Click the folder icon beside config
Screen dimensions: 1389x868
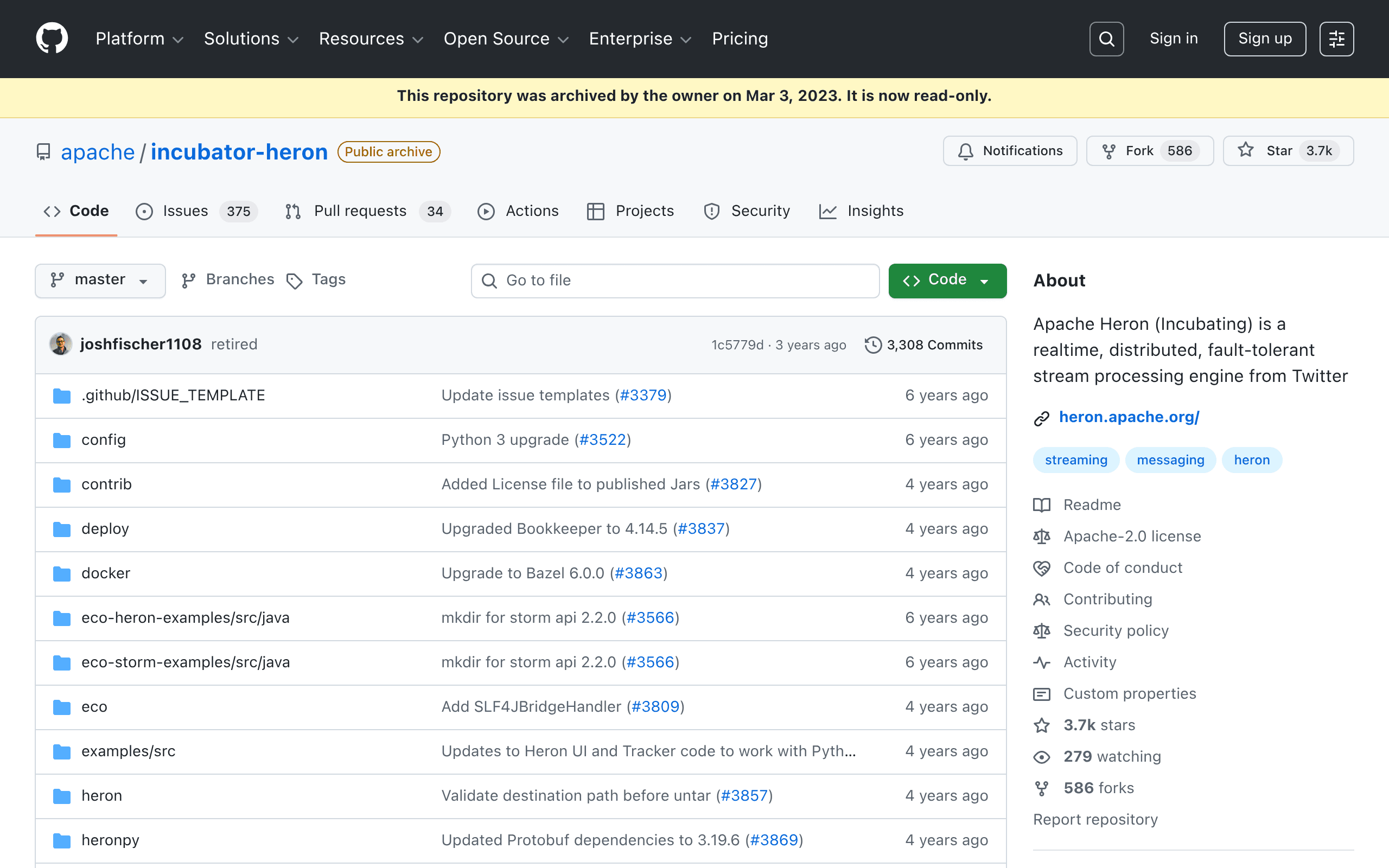(61, 440)
